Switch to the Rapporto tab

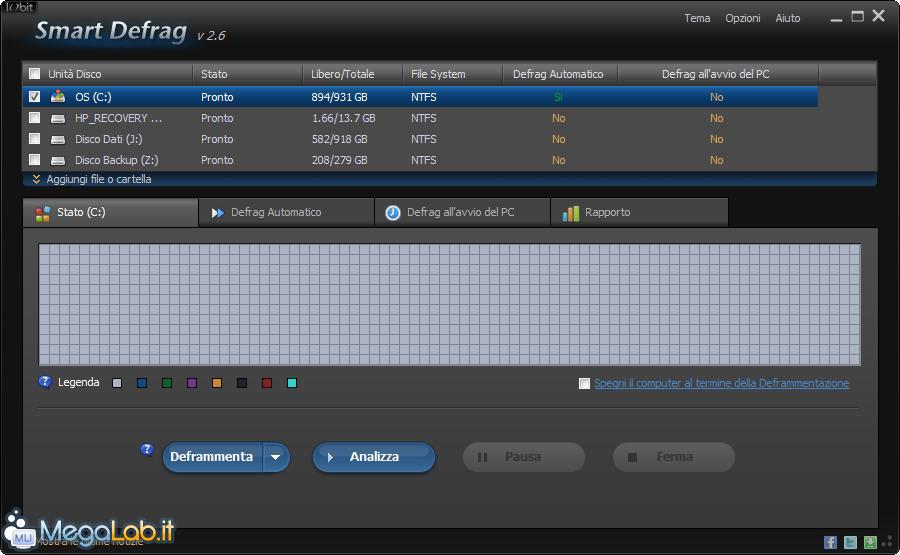point(639,212)
